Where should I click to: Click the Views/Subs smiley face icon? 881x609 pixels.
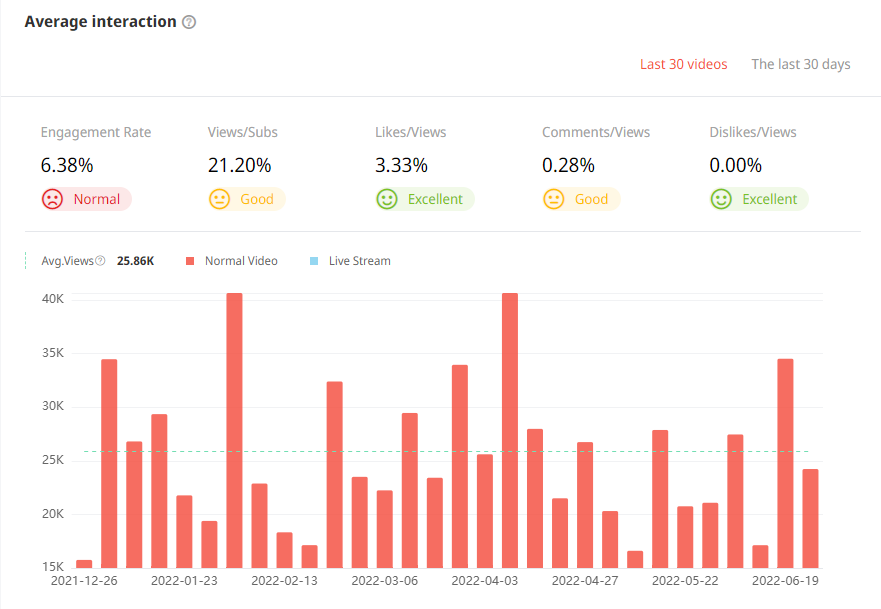[219, 199]
